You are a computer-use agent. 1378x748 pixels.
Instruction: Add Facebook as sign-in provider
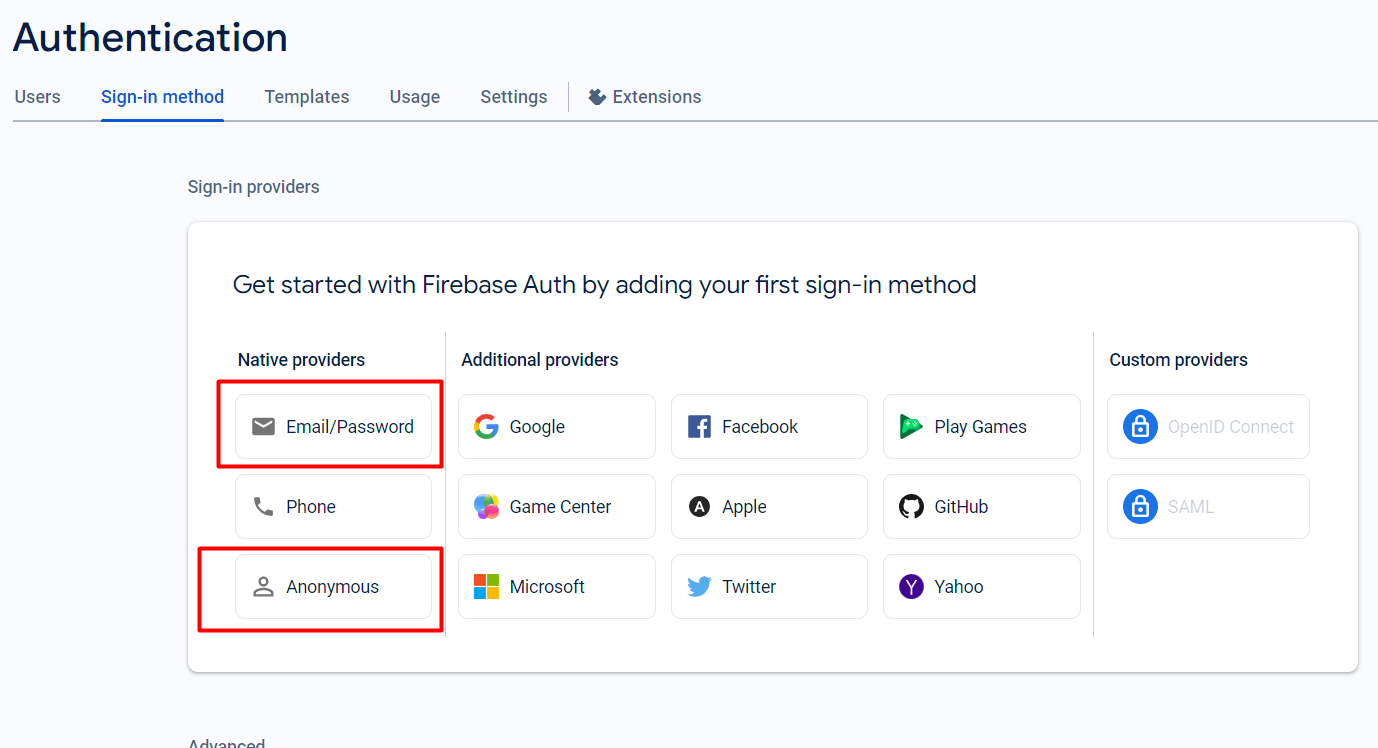click(x=769, y=427)
